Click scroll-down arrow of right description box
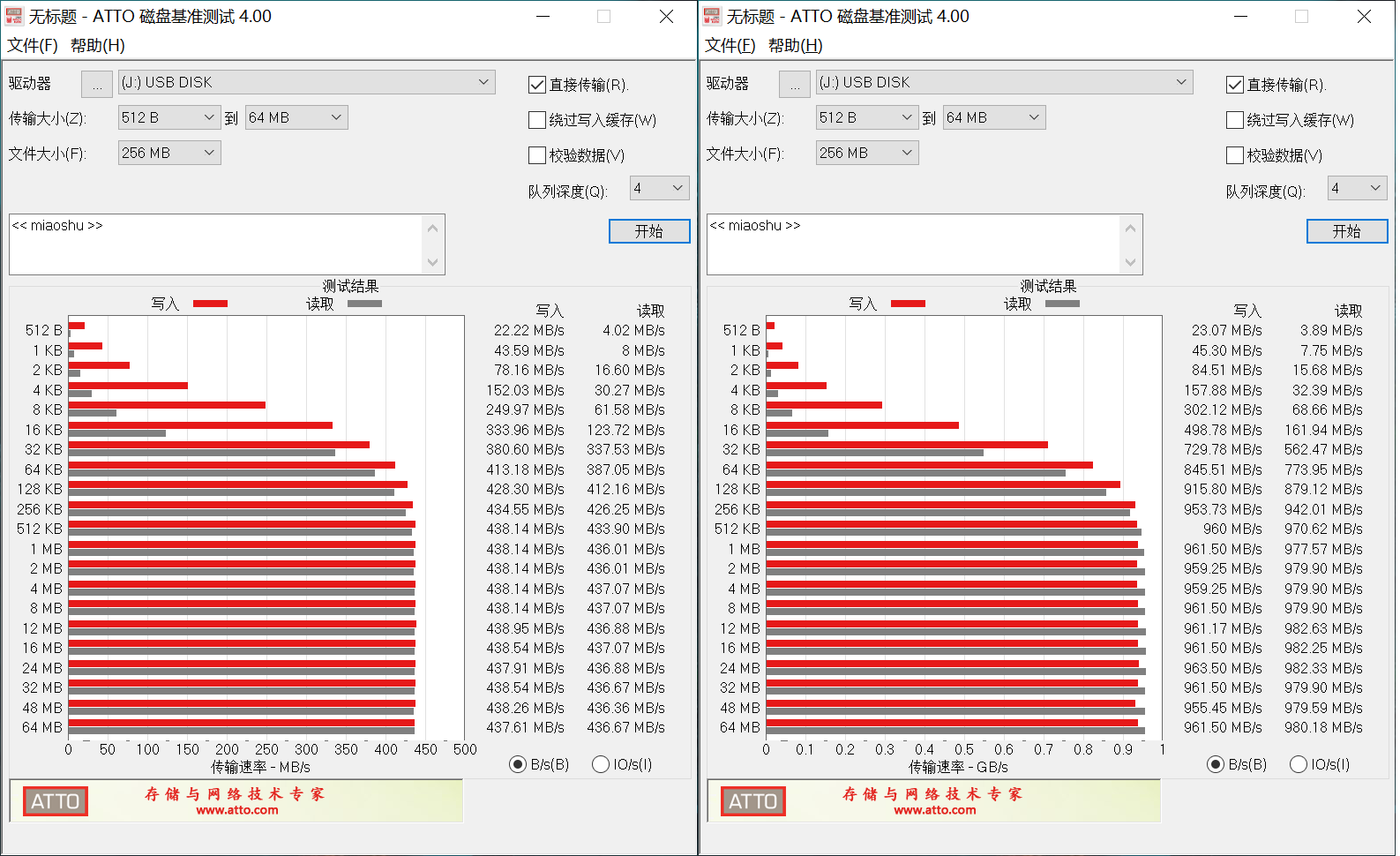 pos(1130,262)
